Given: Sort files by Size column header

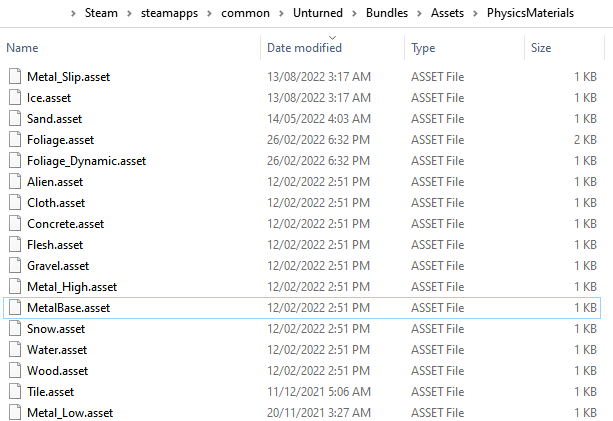Looking at the screenshot, I should pos(541,48).
